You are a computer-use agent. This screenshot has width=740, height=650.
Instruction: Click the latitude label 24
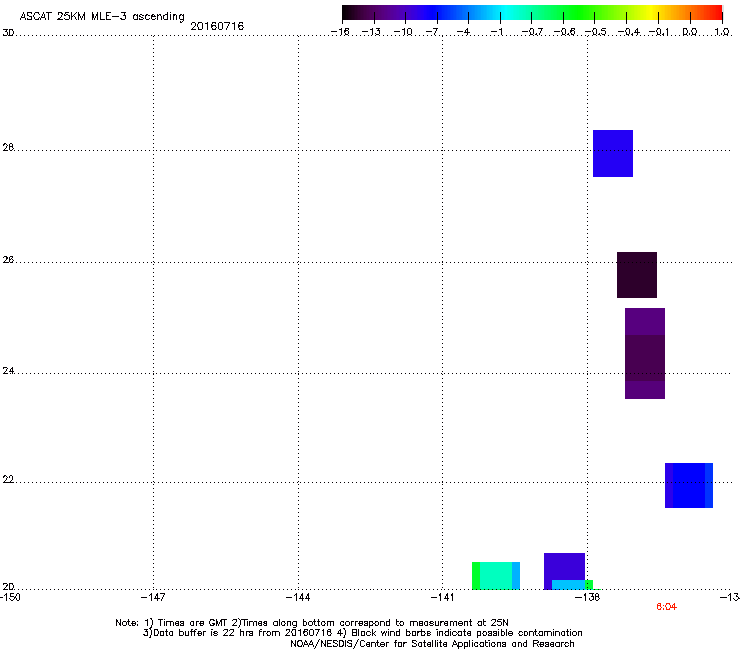[x=8, y=371]
